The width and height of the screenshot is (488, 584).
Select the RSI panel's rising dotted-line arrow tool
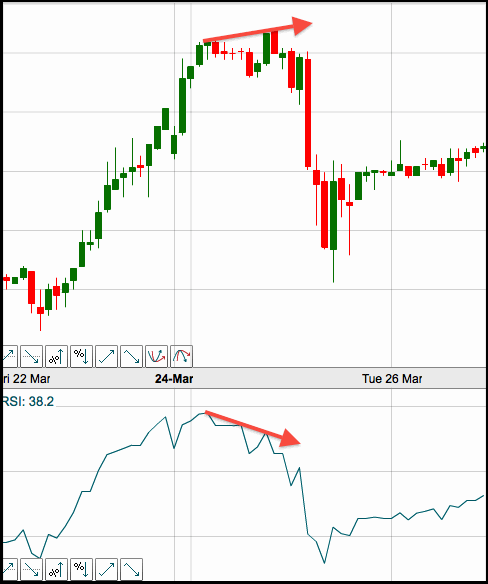point(10,569)
